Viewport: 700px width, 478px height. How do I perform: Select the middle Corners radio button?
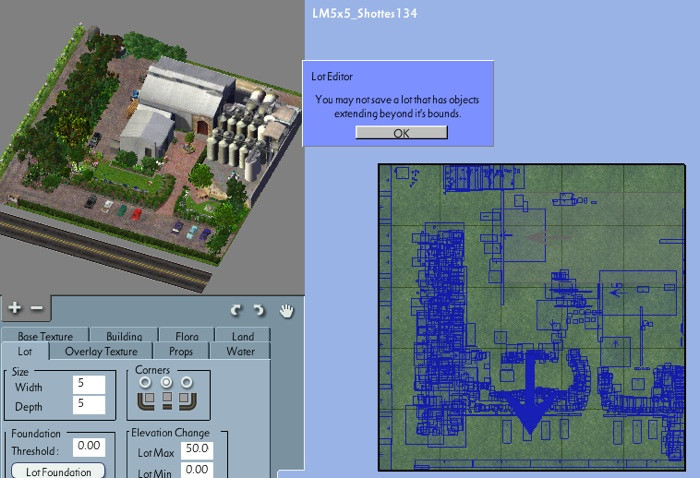[x=166, y=382]
